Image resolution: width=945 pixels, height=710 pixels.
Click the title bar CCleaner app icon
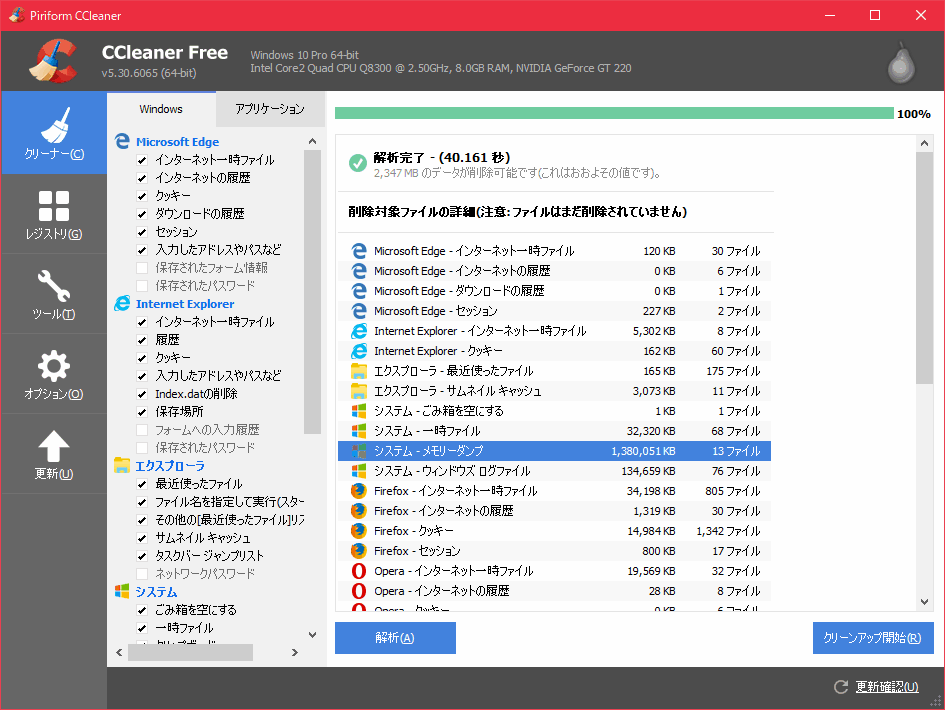coord(16,15)
